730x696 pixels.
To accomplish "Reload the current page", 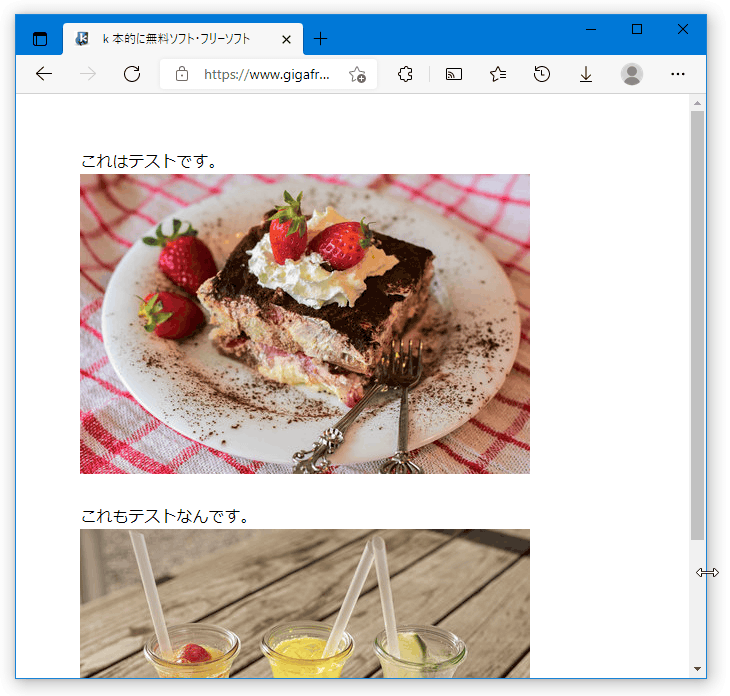I will (x=132, y=74).
